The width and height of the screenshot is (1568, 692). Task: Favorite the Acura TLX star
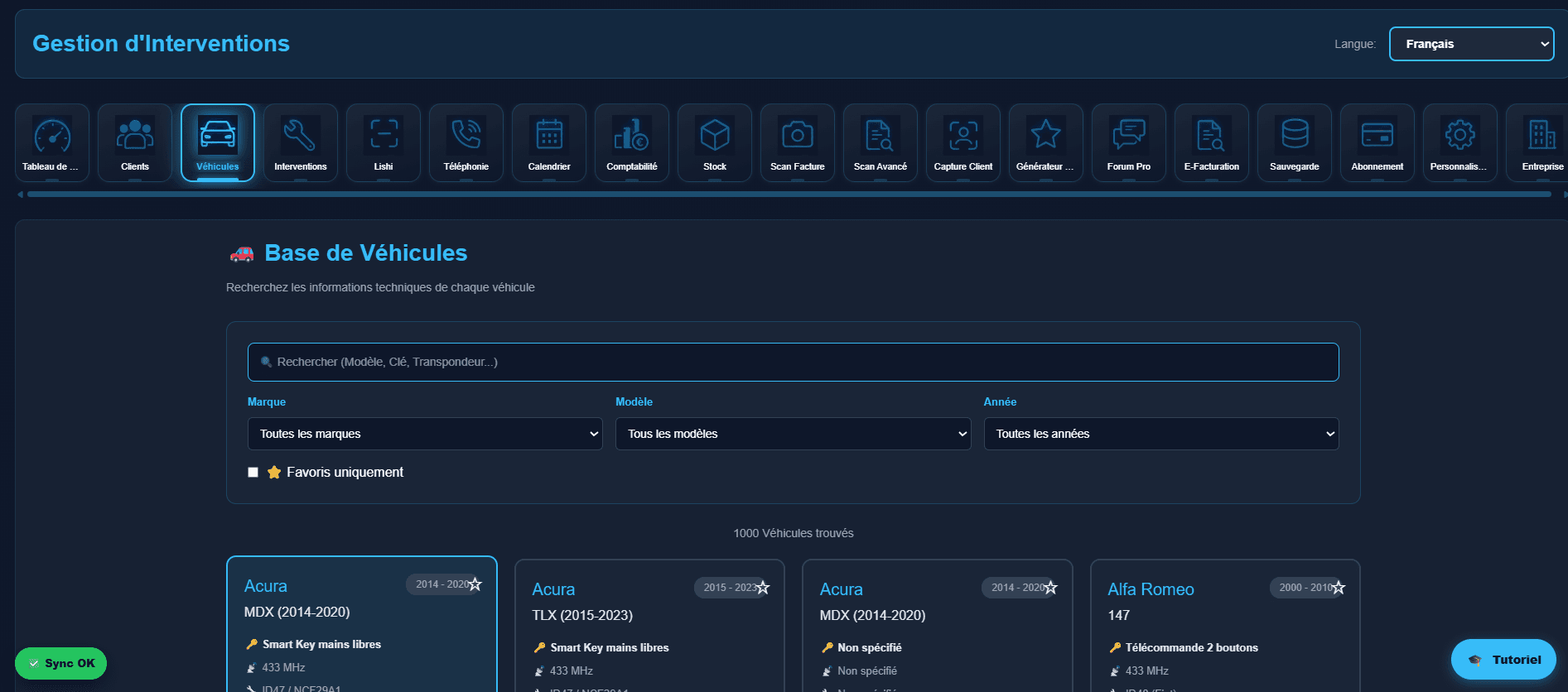pos(763,588)
